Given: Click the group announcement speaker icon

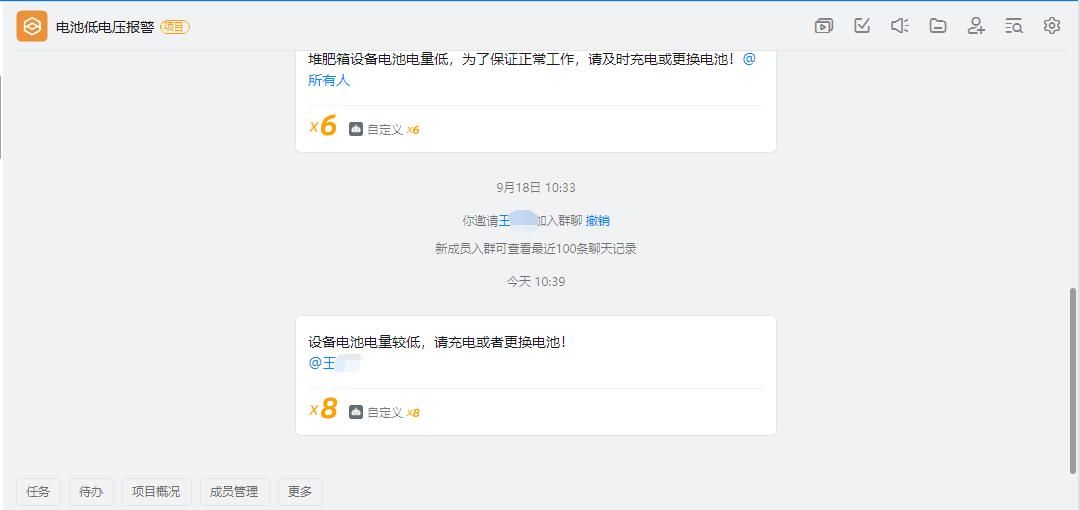Looking at the screenshot, I should tap(900, 26).
